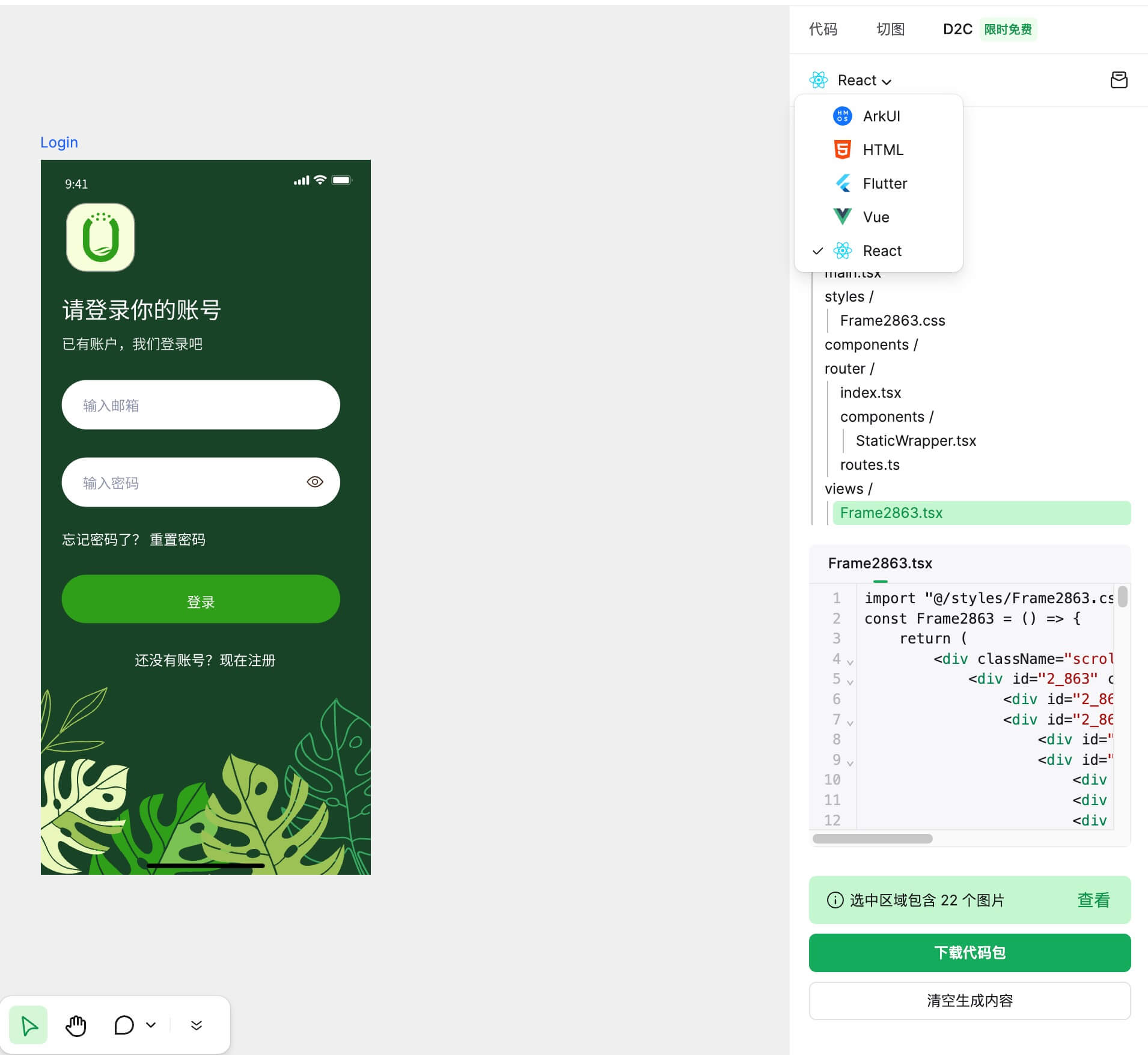
Task: Select the checked React option
Action: pyautogui.click(x=882, y=251)
